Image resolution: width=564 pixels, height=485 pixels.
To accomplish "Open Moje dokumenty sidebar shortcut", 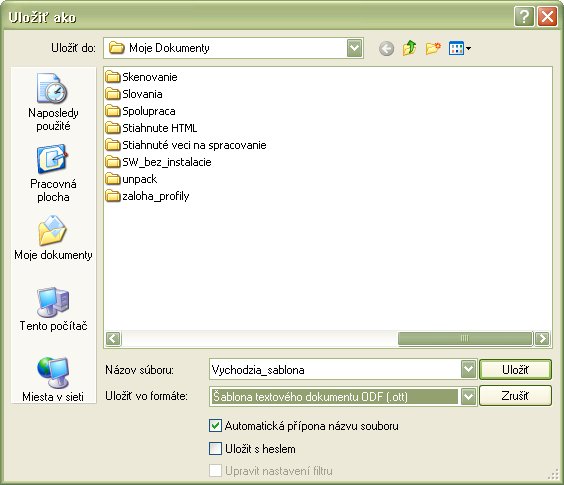I will [53, 238].
